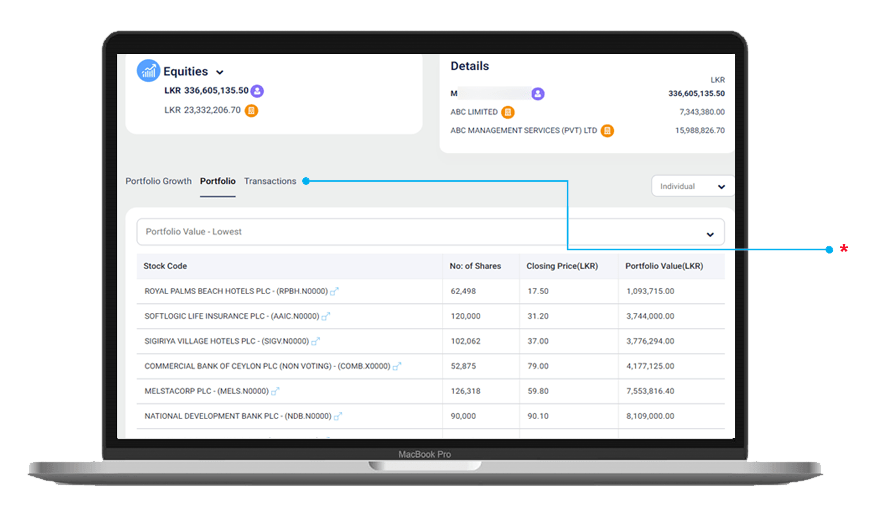This screenshot has width=880, height=515.
Task: Open external link icon for Royal Palms Beach Hotels
Action: pos(334,291)
